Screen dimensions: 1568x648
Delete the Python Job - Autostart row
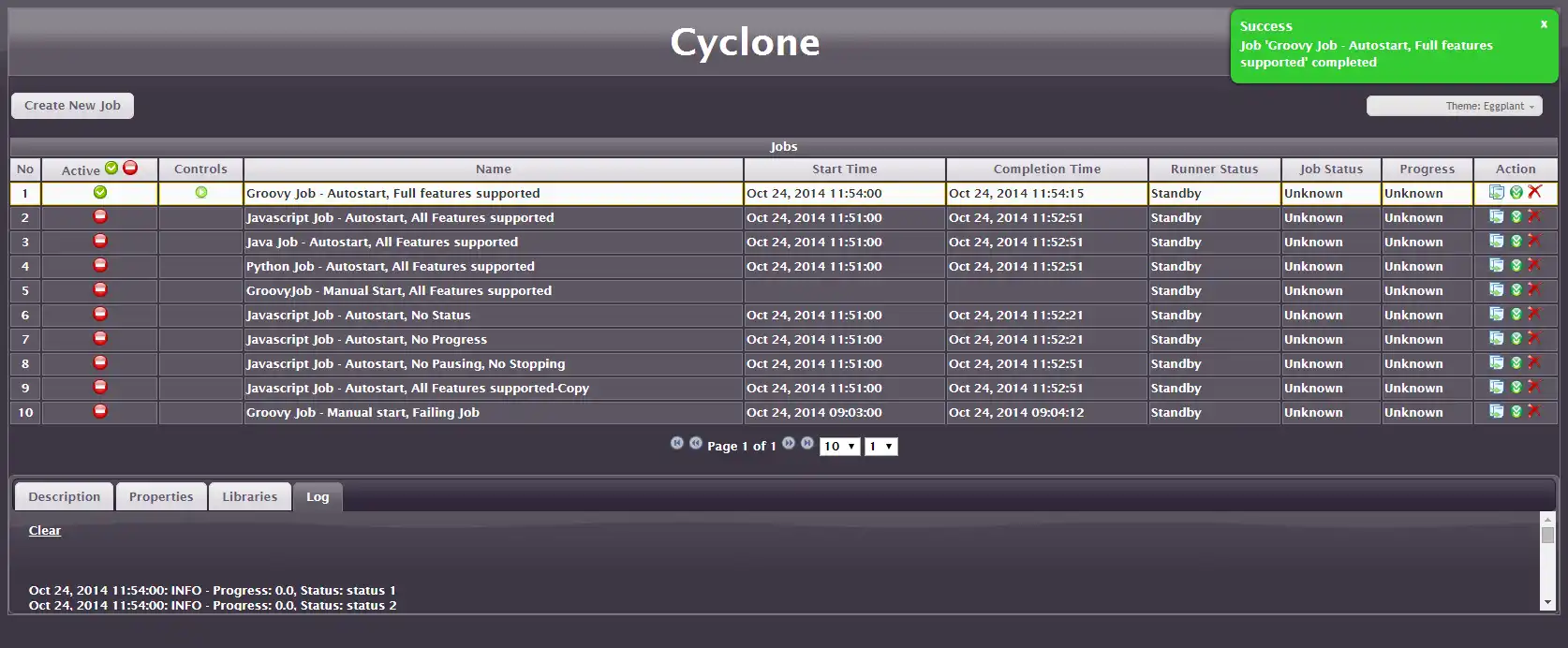point(1534,265)
